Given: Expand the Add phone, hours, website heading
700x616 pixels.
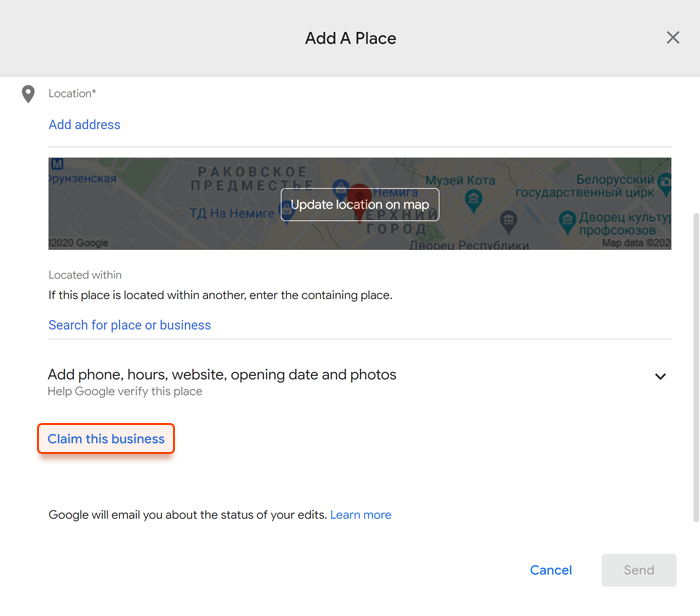Looking at the screenshot, I should tap(222, 375).
